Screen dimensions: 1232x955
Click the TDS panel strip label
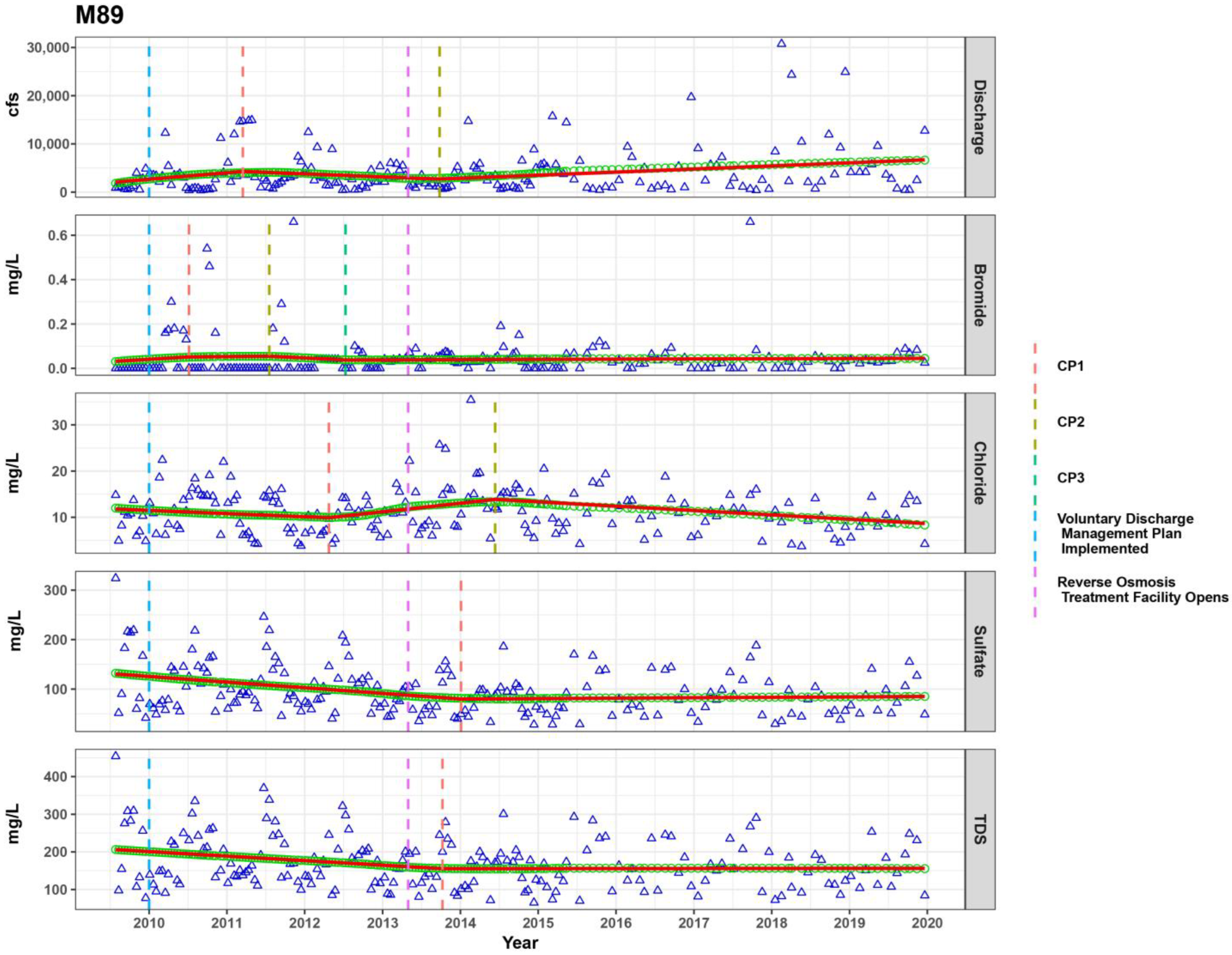pos(980,829)
